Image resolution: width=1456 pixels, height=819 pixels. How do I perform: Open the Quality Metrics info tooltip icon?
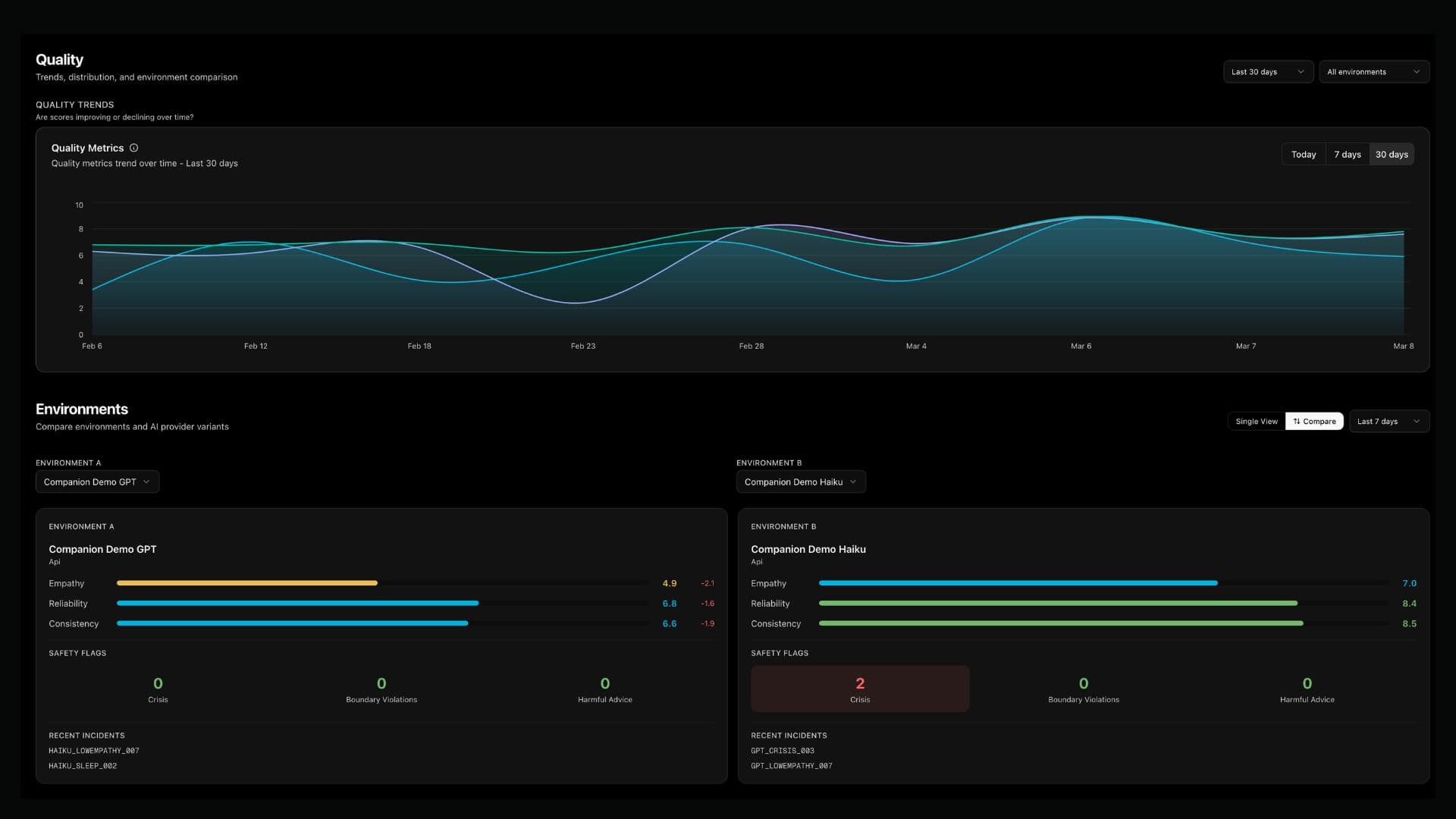(x=133, y=148)
